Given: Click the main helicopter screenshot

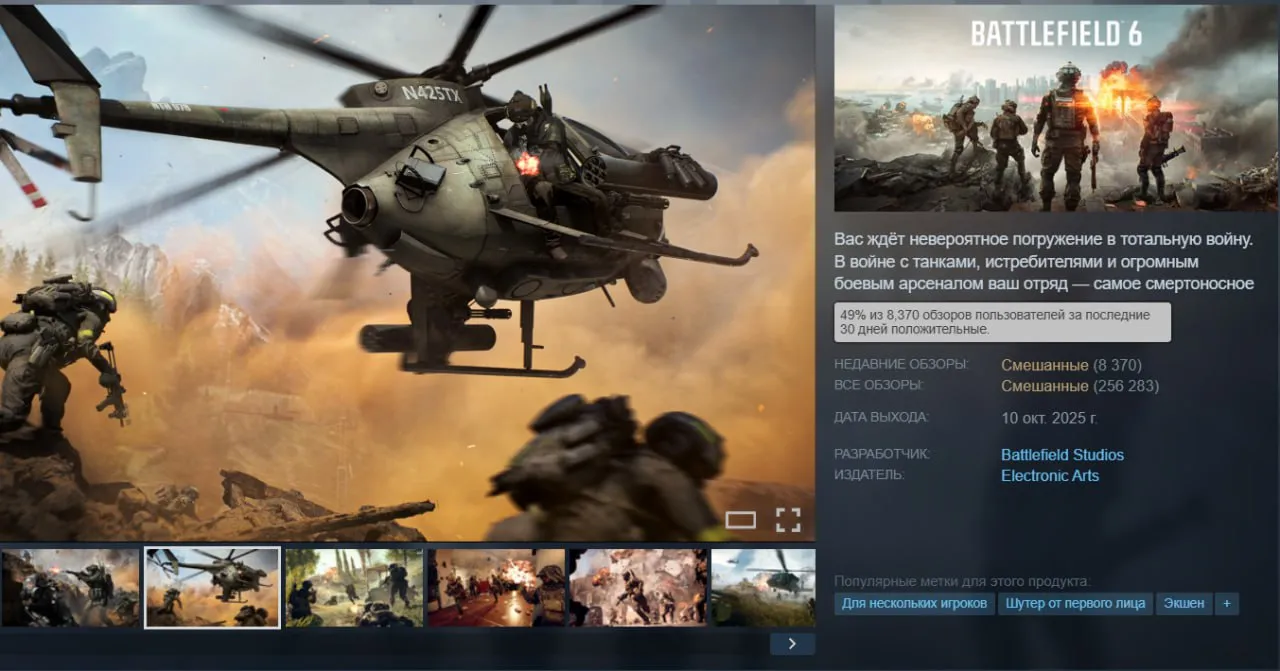Looking at the screenshot, I should pyautogui.click(x=407, y=272).
